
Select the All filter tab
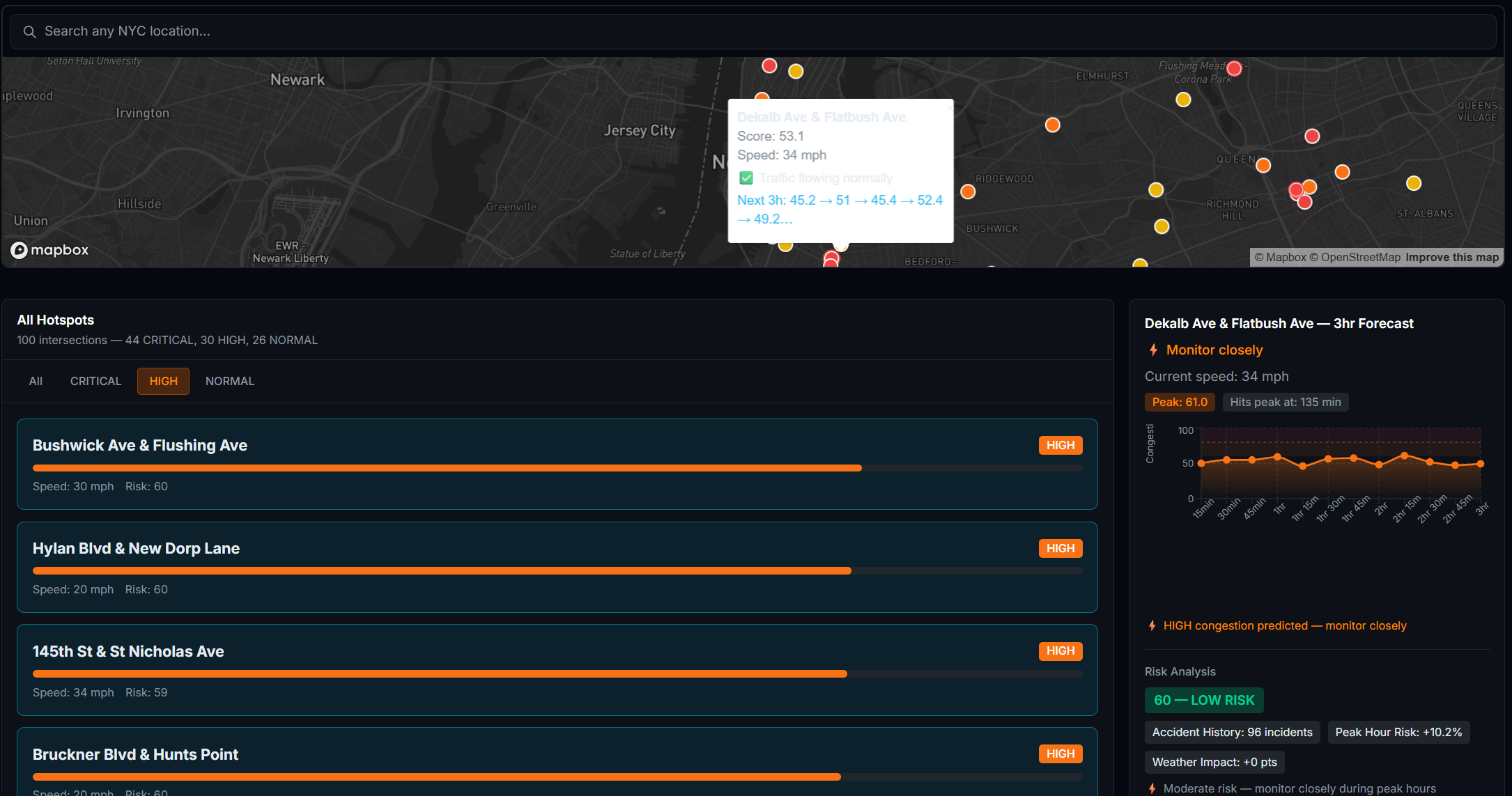pos(36,381)
